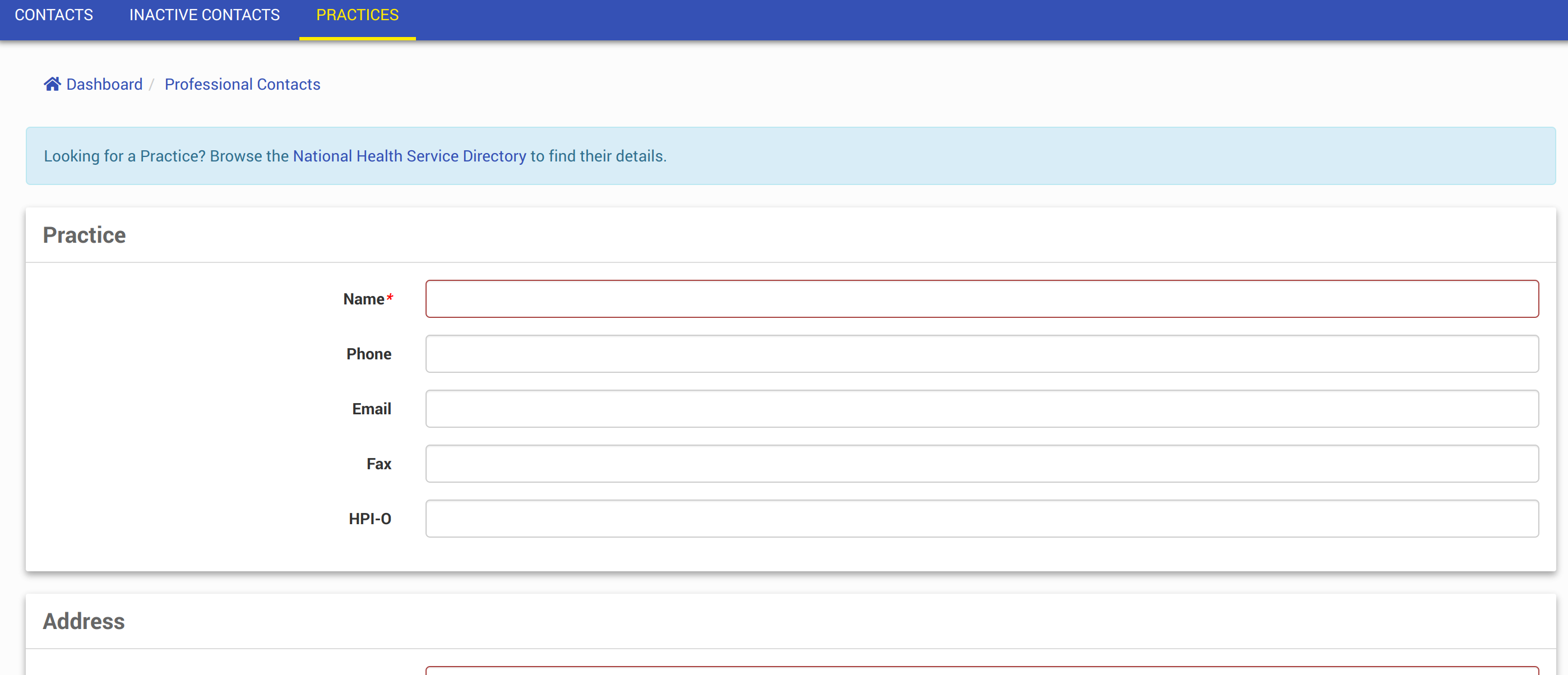Screen dimensions: 1568x675
Task: Switch to the Contacts tab
Action: click(54, 15)
